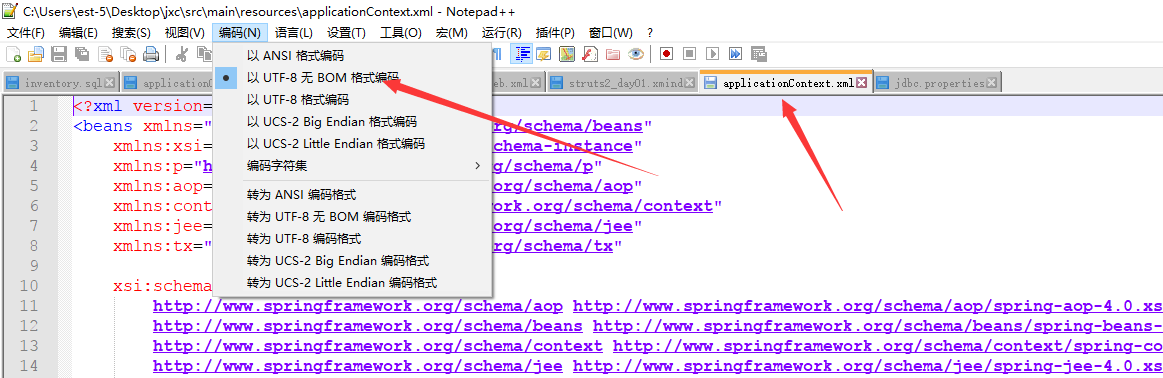Image resolution: width=1163 pixels, height=378 pixels.
Task: Open the 语言(L) menu
Action: coord(294,33)
